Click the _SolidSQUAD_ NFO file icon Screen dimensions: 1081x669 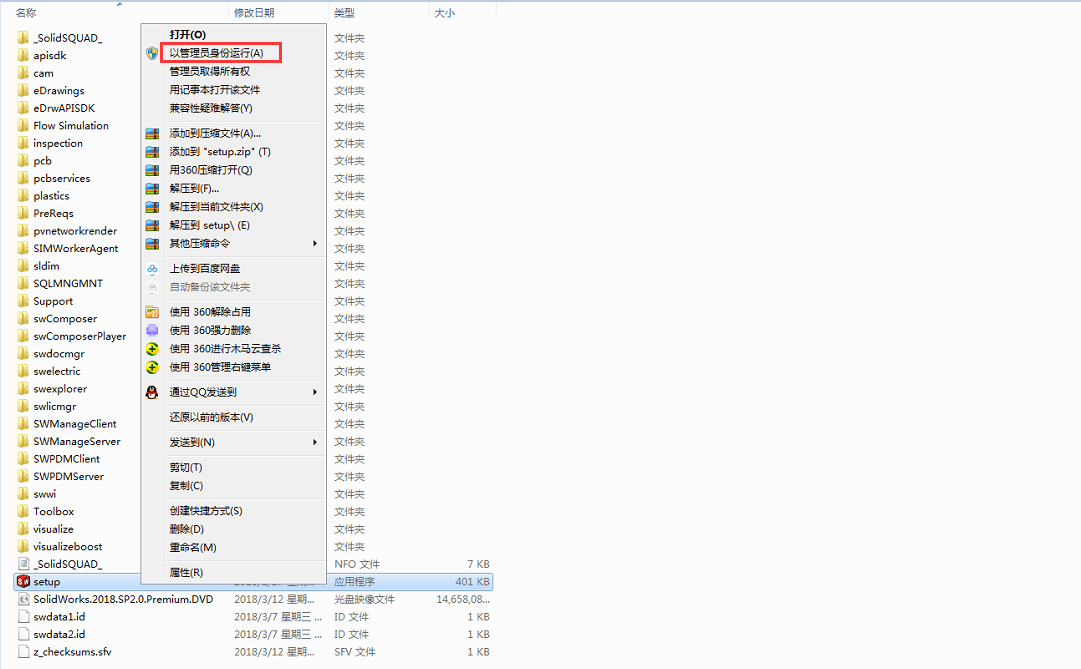point(23,564)
